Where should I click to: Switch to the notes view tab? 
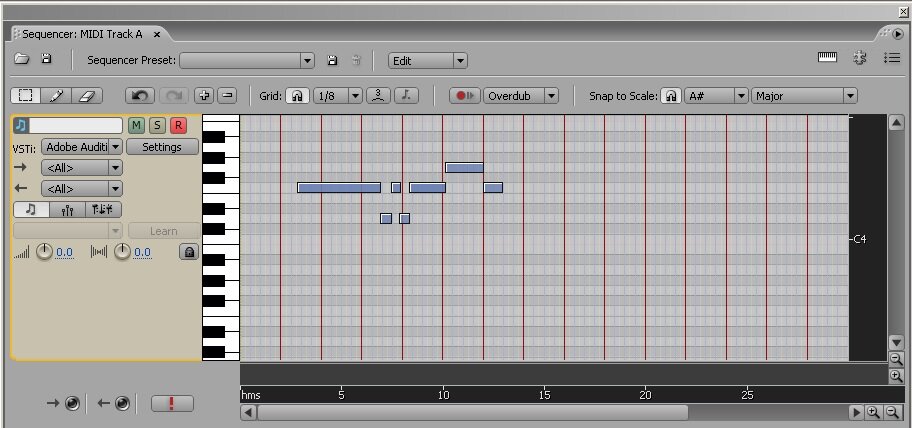coord(31,209)
